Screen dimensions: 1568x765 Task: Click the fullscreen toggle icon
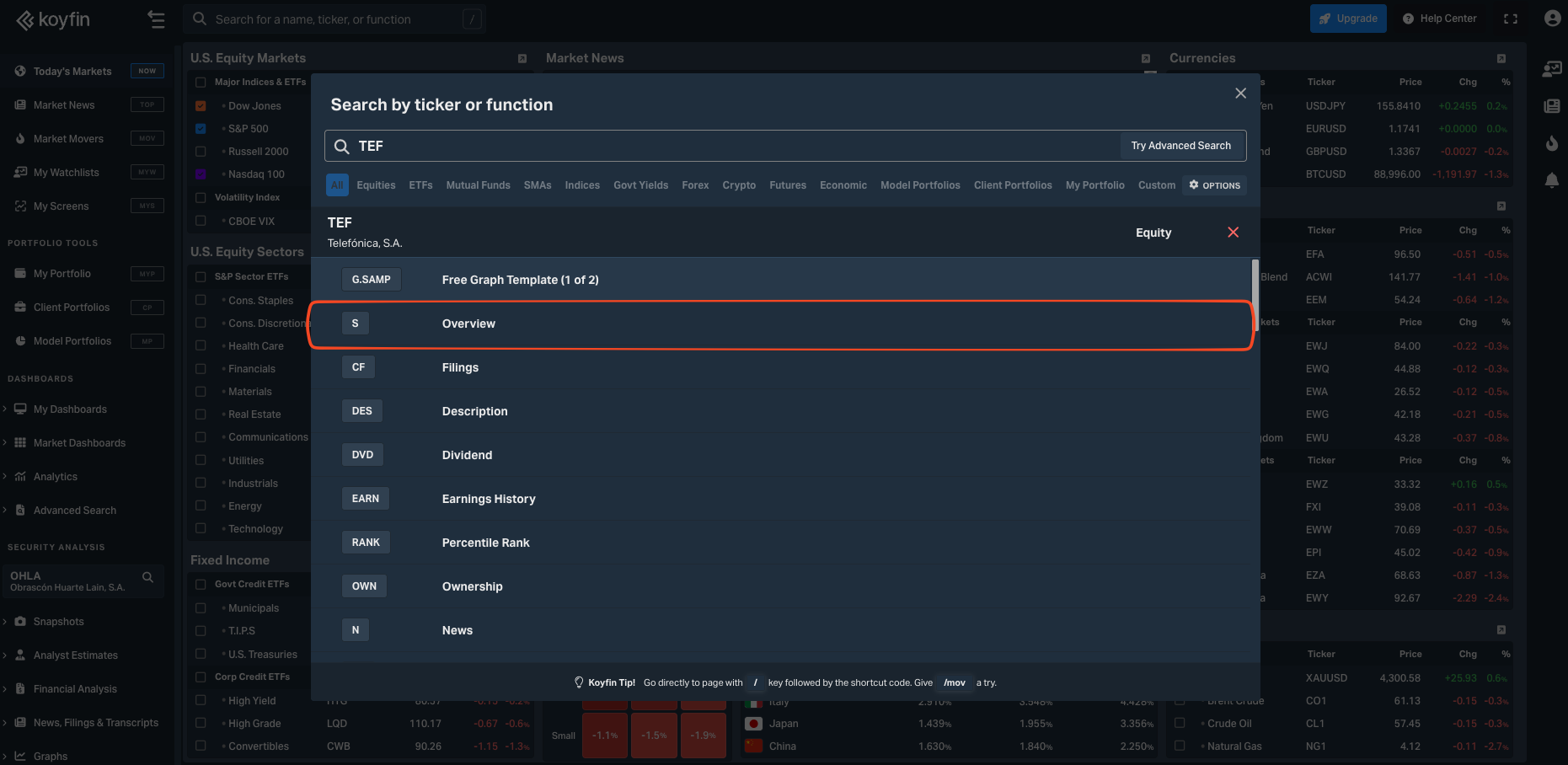click(x=1511, y=19)
